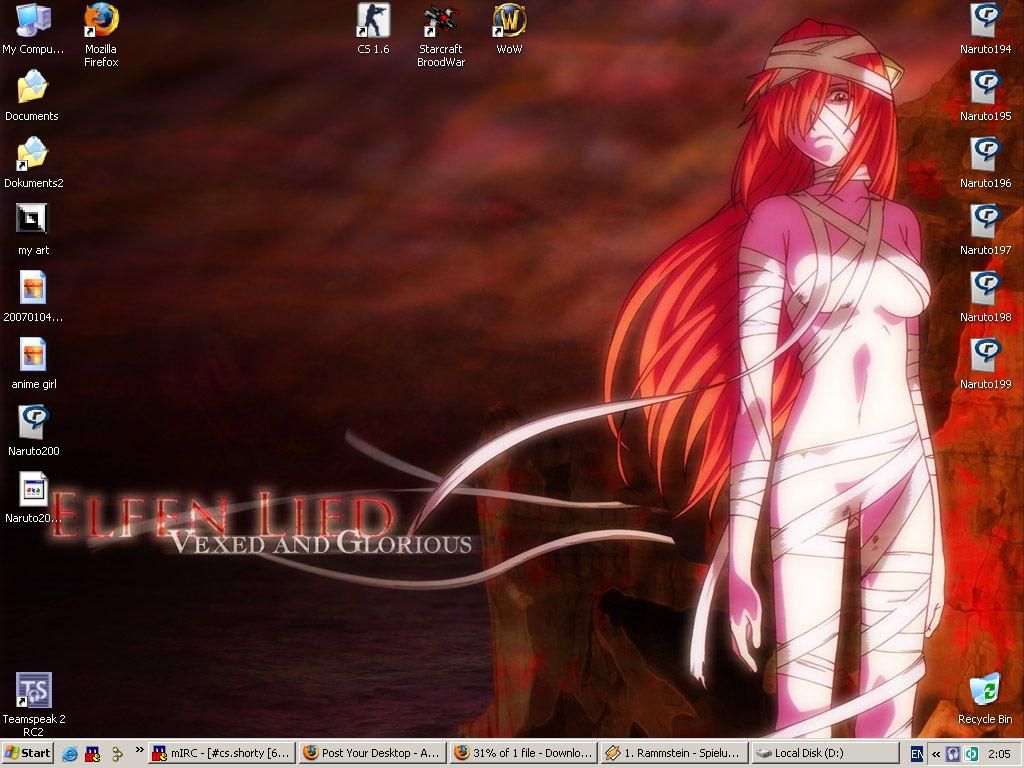The image size is (1024, 768).
Task: Launch WoW desktop shortcut
Action: (509, 29)
